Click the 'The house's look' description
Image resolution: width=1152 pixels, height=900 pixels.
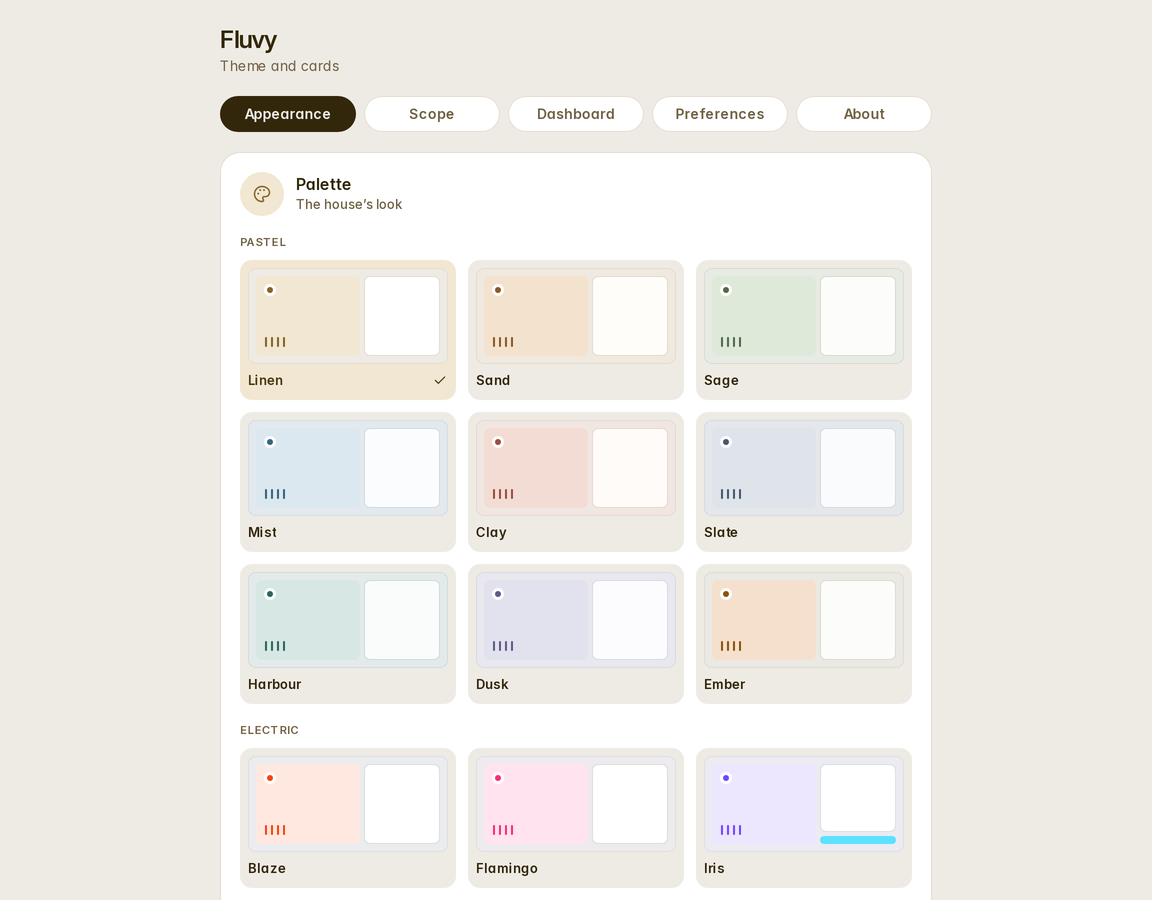[x=349, y=204]
